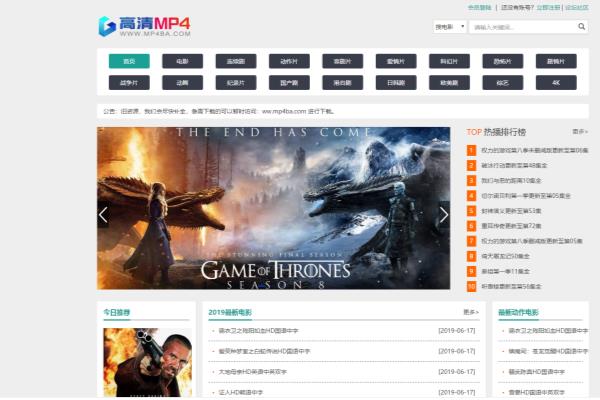Open the rank 9 title in hot ranking

[x=505, y=271]
